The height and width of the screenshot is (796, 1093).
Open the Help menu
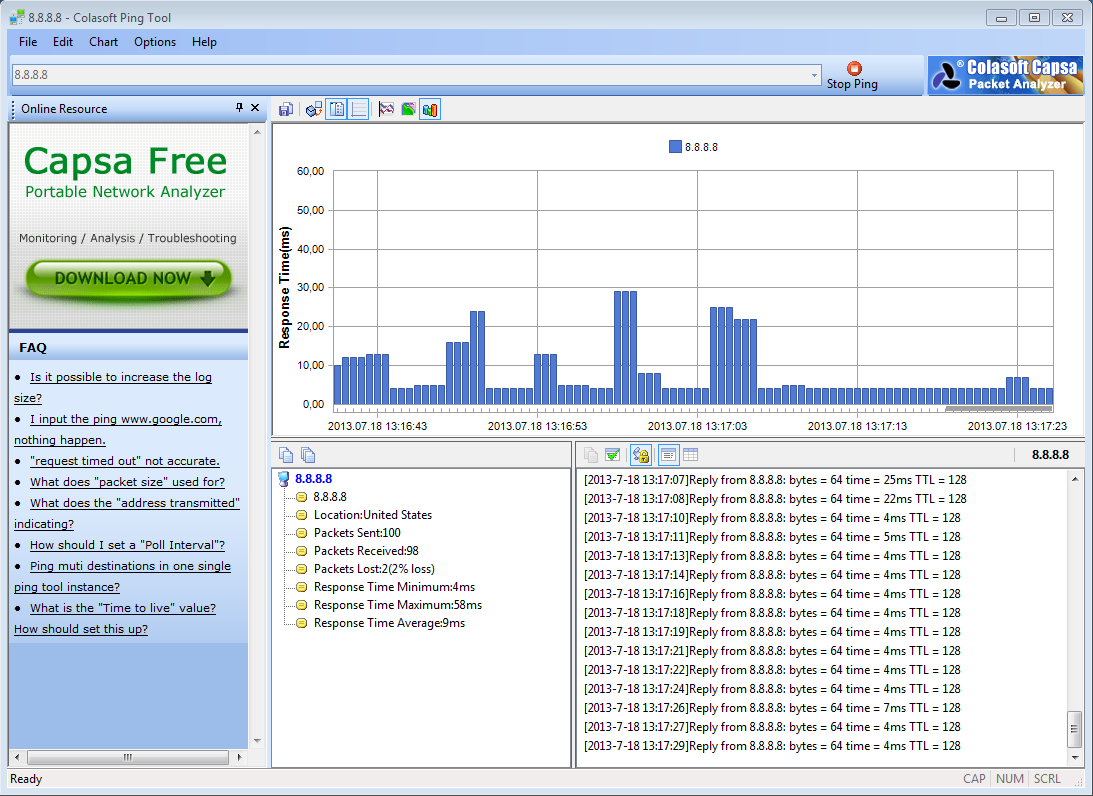[x=204, y=42]
